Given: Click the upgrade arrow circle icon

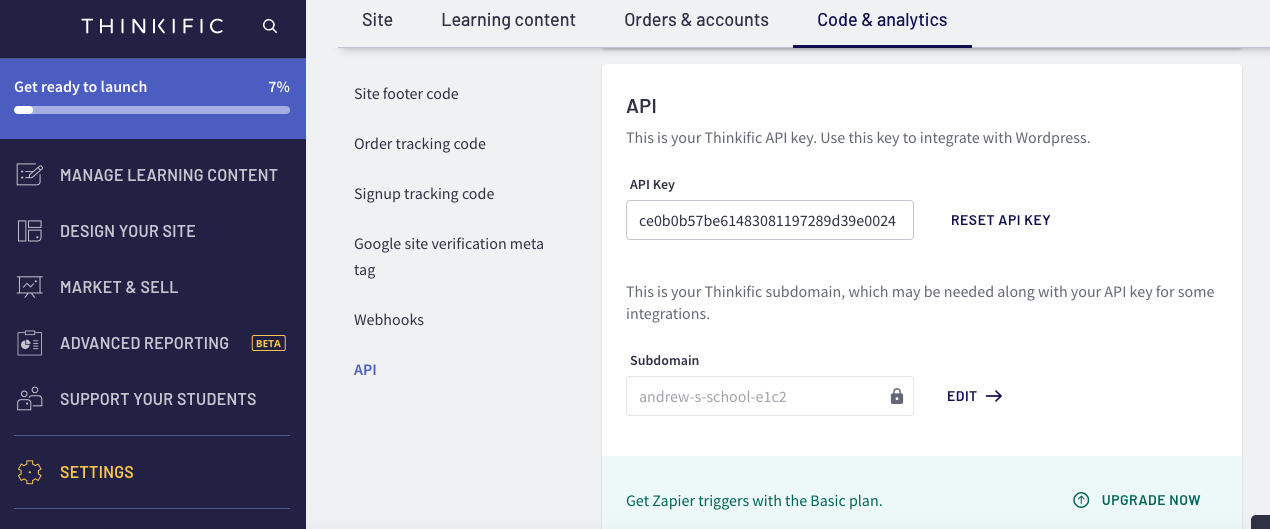Looking at the screenshot, I should (1081, 500).
